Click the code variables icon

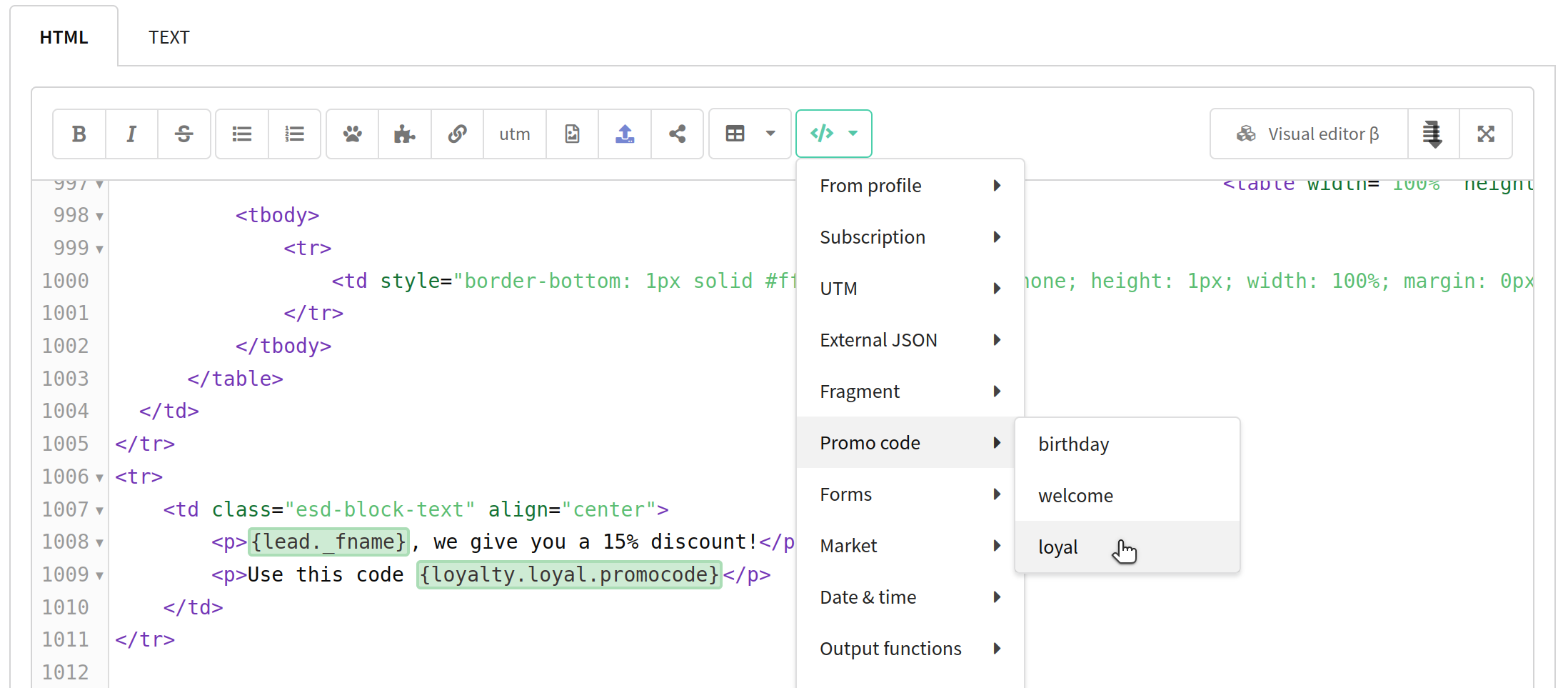click(822, 134)
